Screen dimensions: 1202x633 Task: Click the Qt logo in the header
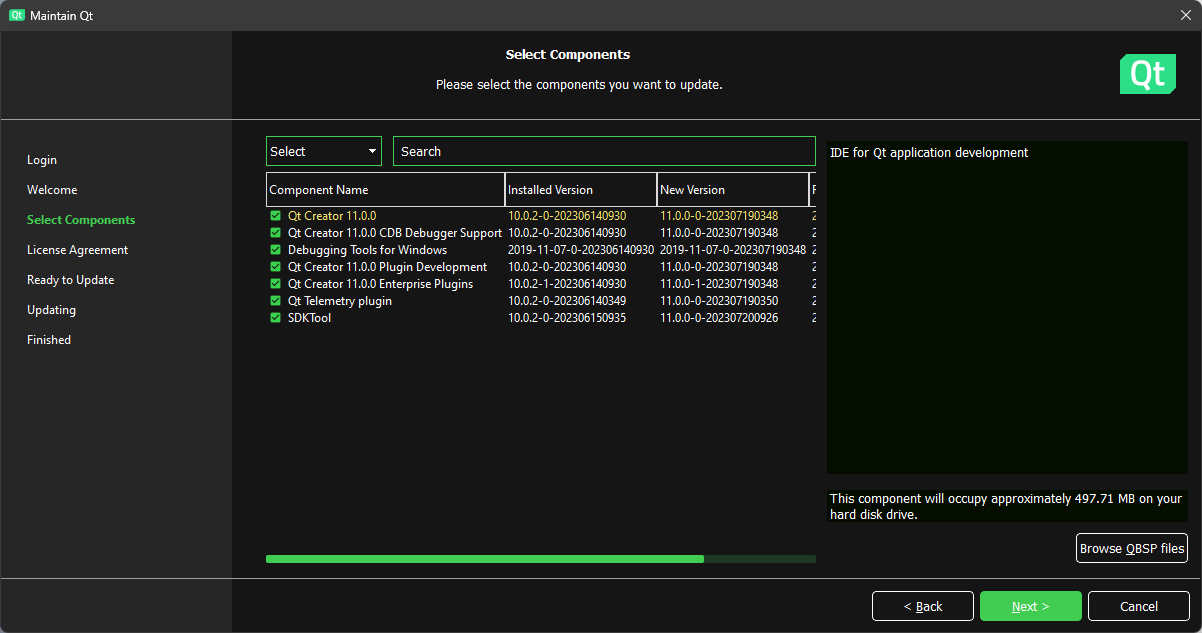[1148, 75]
